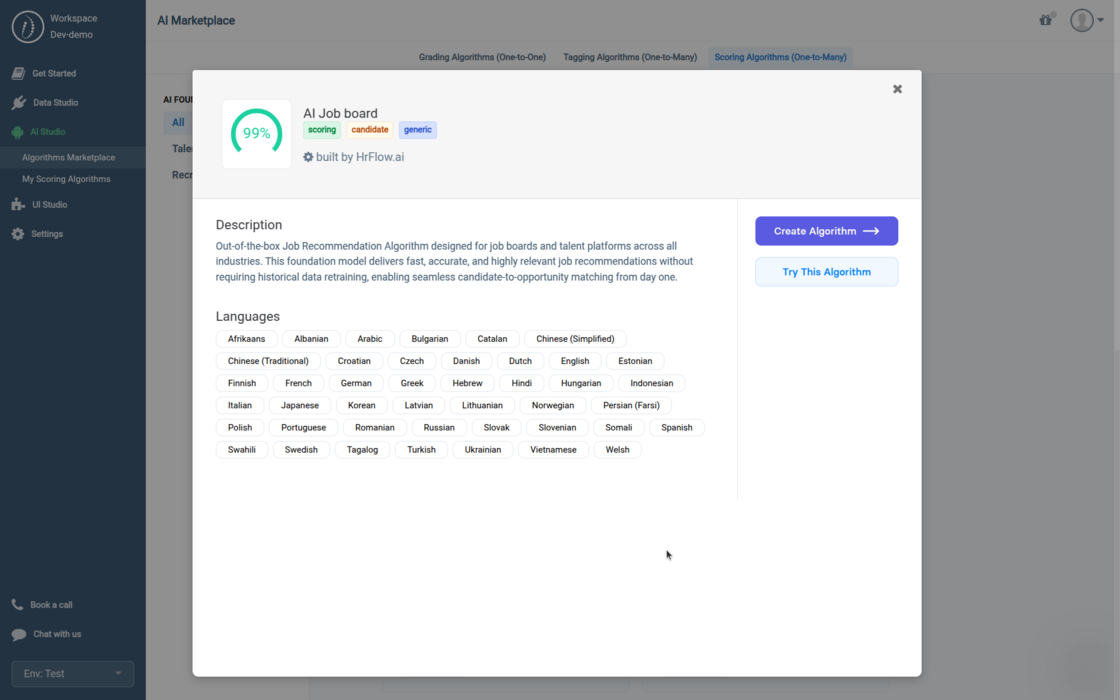Click the Book a call phone icon
This screenshot has height=700, width=1120.
click(17, 604)
